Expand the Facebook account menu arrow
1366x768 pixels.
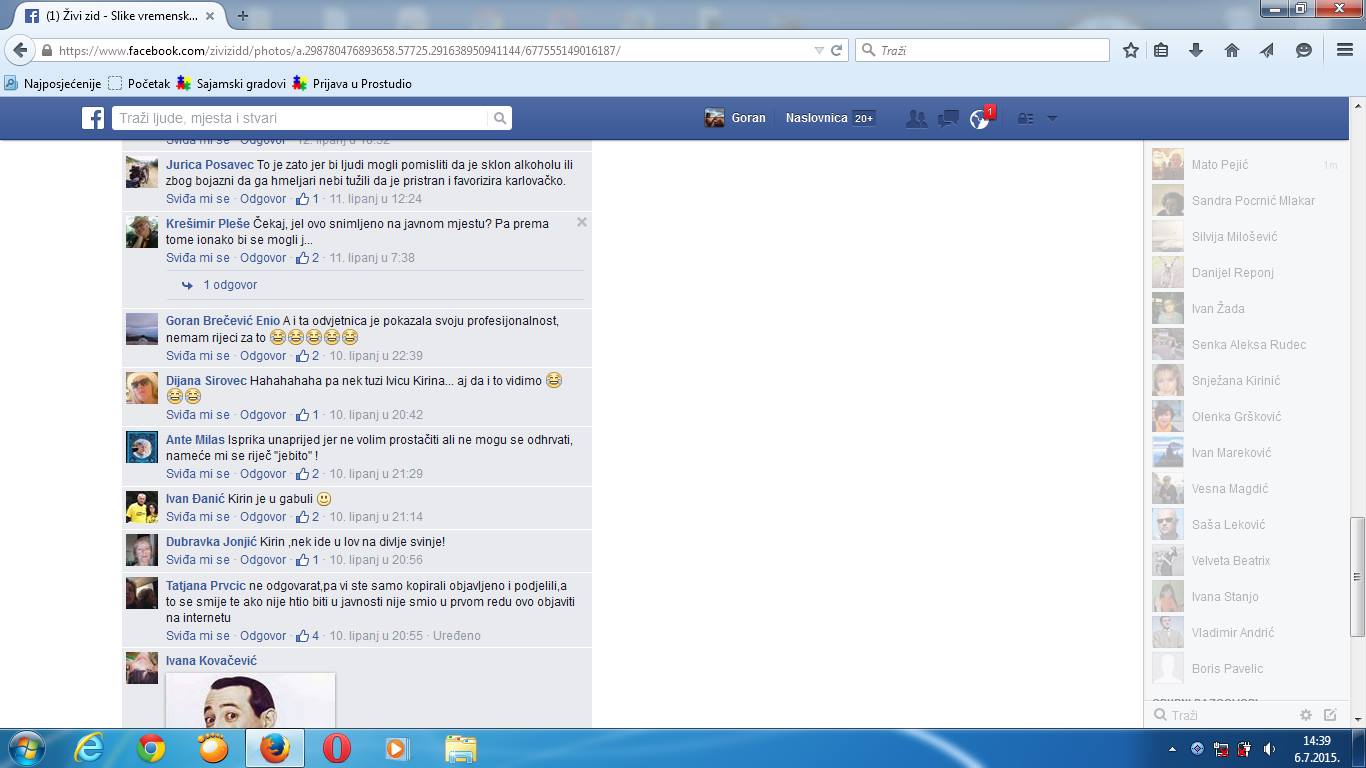click(1052, 118)
